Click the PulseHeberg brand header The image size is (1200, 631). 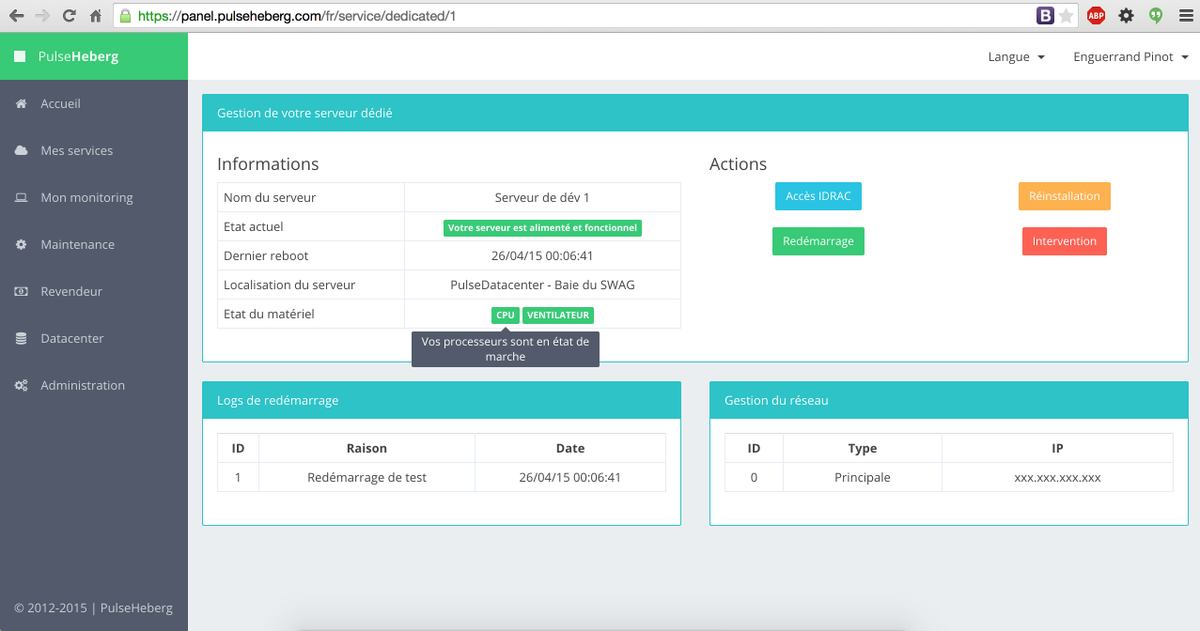tap(94, 57)
